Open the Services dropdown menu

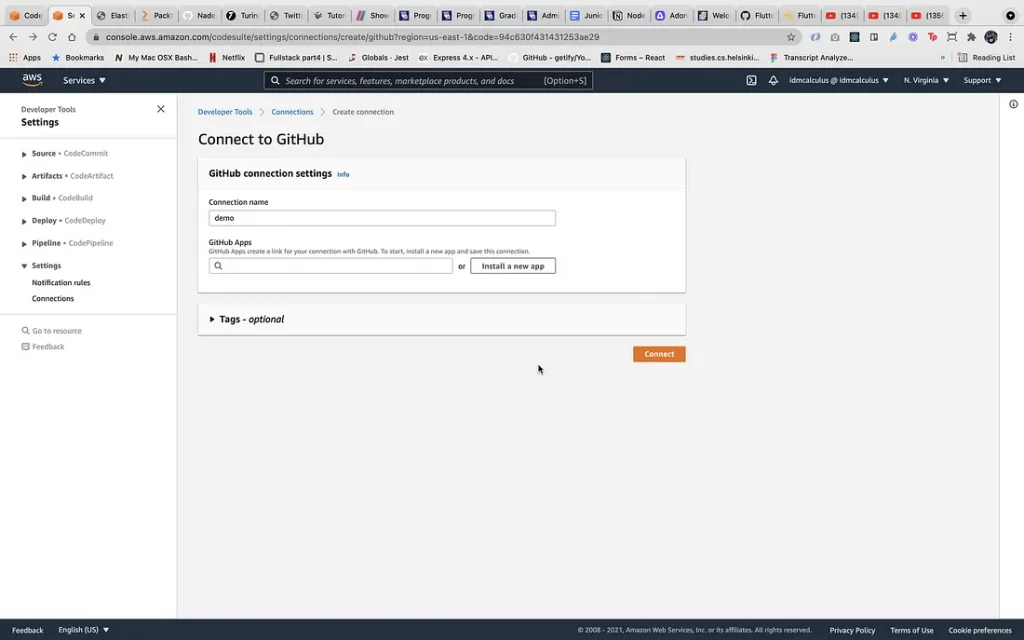tap(84, 80)
